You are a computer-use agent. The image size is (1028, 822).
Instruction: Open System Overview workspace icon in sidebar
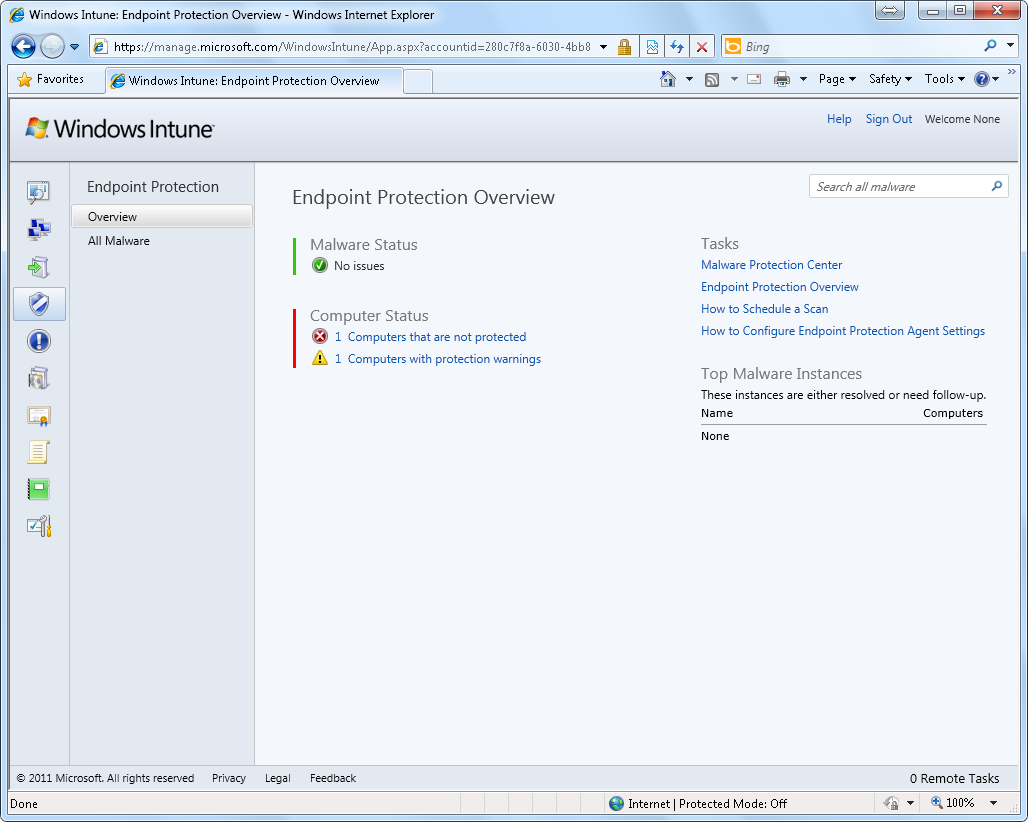[x=38, y=192]
